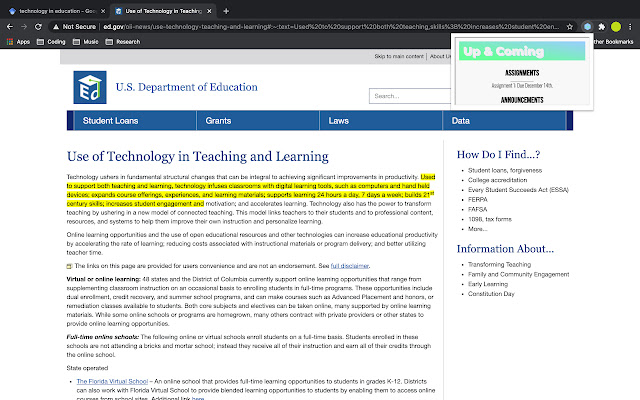Open the Extensions puzzle icon

tap(602, 27)
